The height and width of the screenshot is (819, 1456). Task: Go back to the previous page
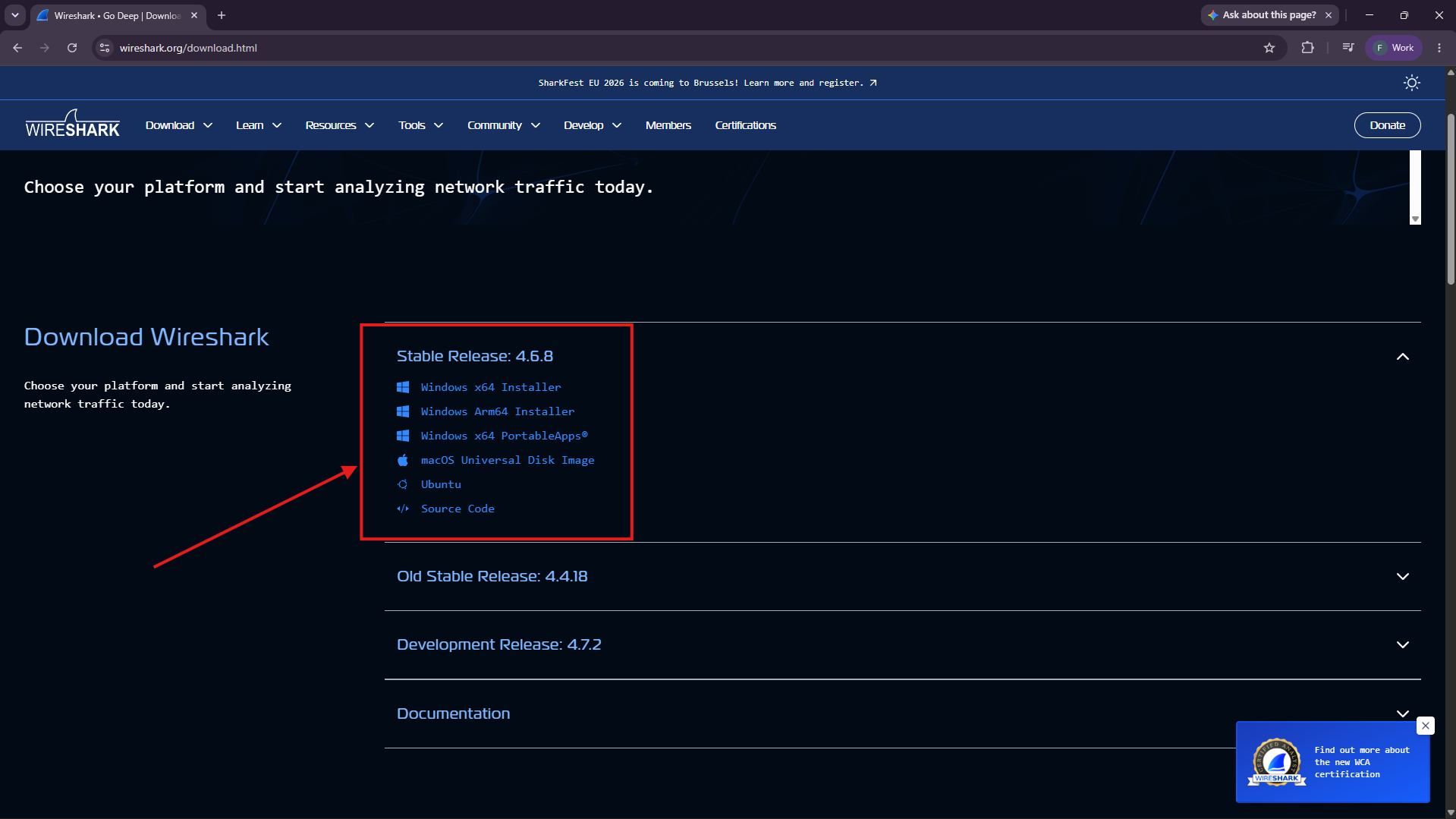[x=17, y=48]
